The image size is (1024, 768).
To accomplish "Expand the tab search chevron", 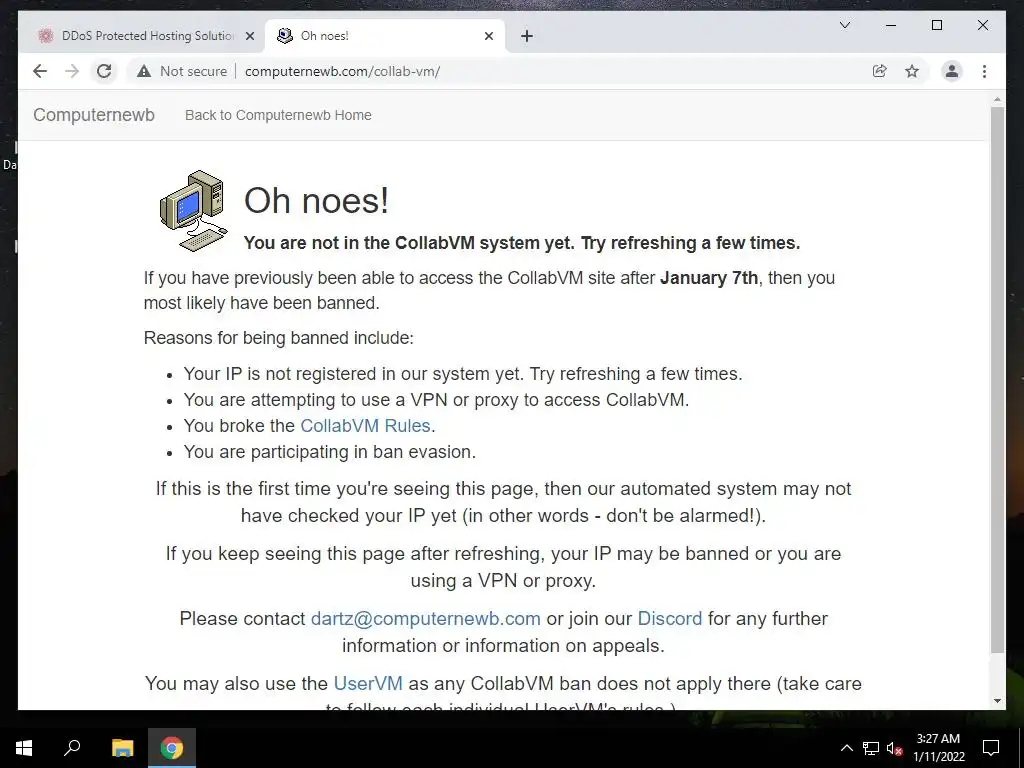I will tap(844, 25).
